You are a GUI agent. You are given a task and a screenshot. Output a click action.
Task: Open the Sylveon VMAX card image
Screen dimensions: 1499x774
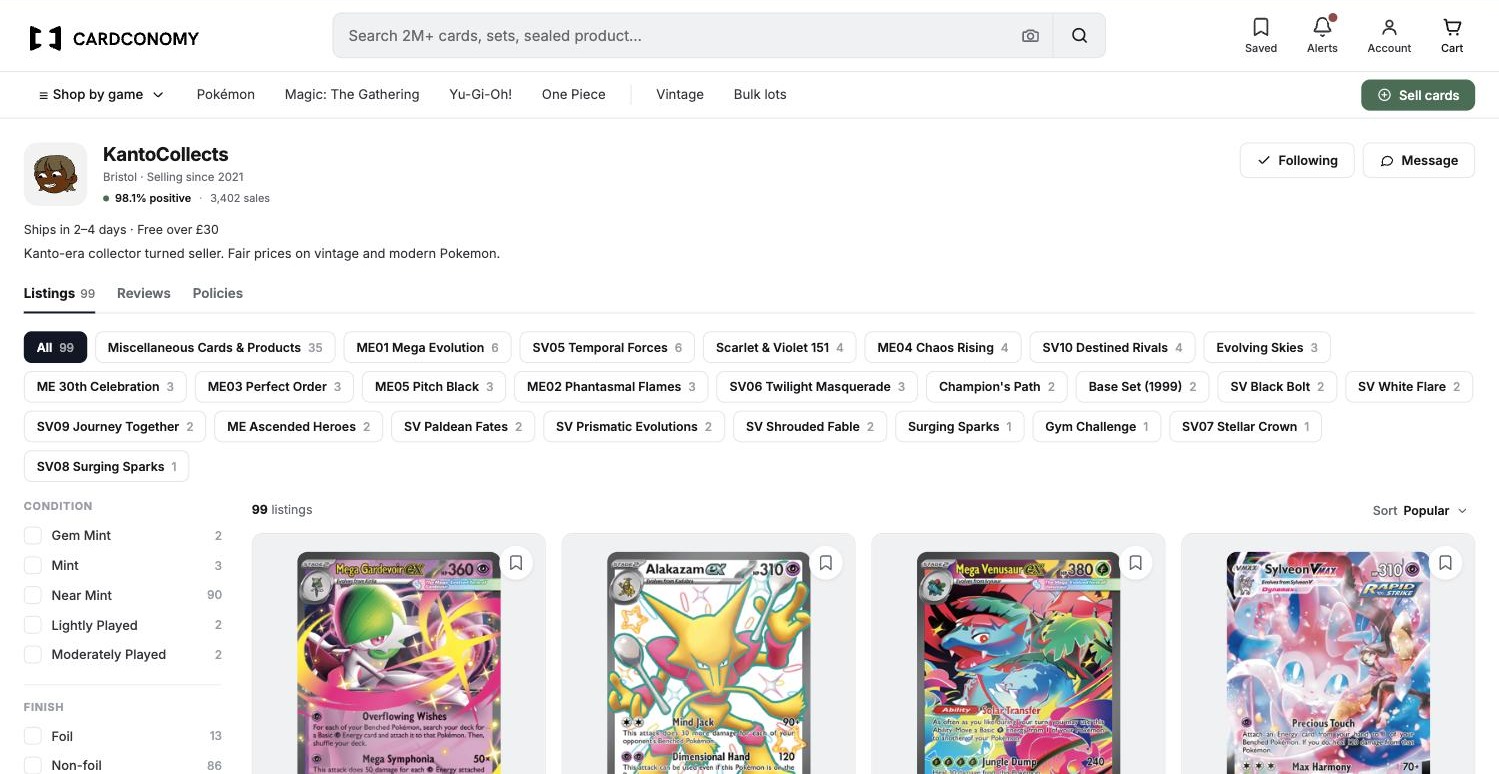(x=1329, y=663)
